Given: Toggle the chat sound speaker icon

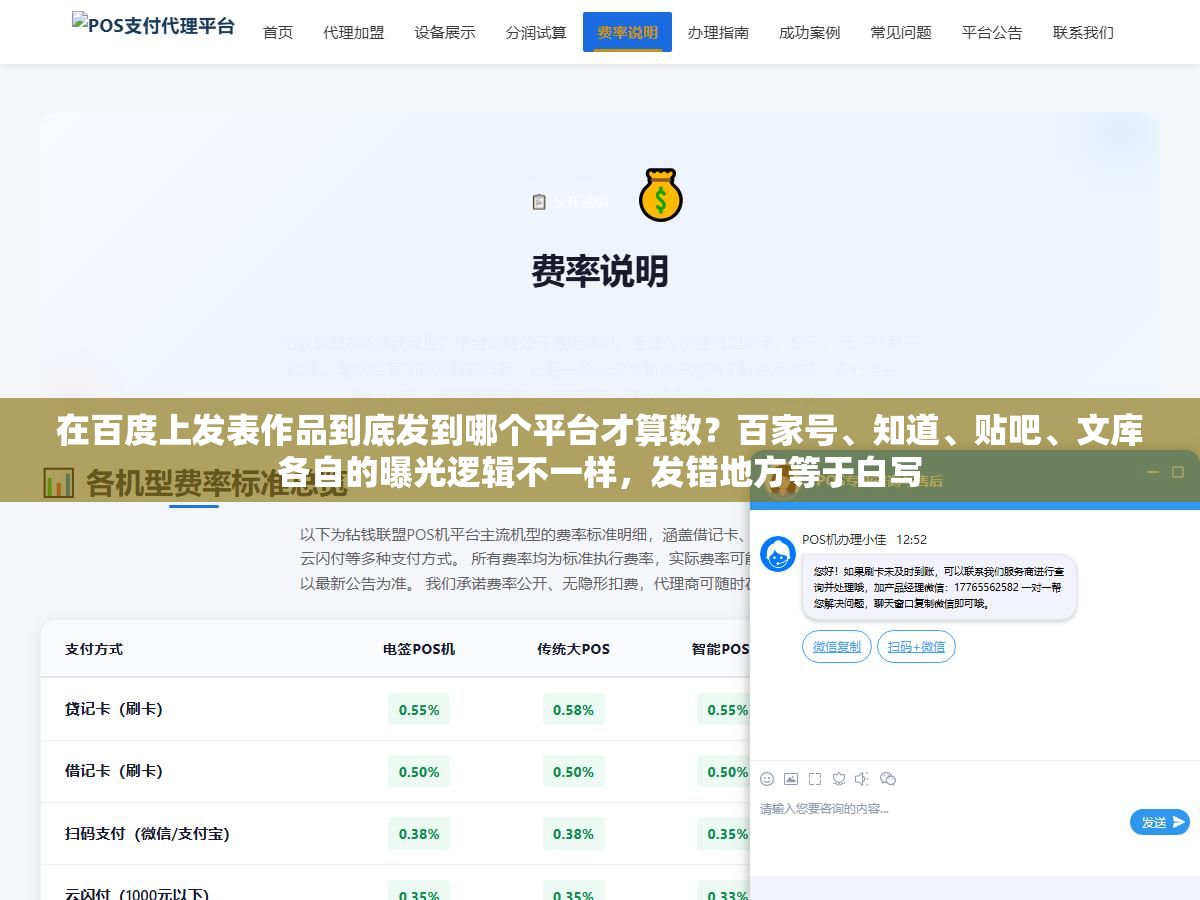Looking at the screenshot, I should 863,779.
